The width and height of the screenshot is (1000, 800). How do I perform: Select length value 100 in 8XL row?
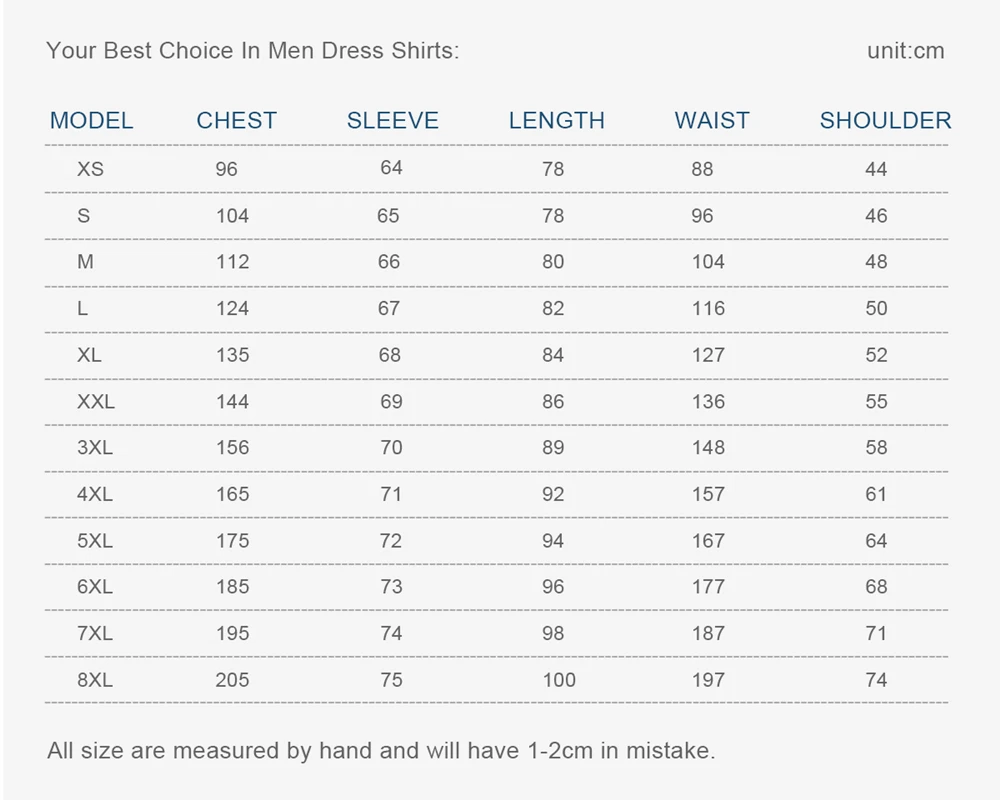click(559, 680)
